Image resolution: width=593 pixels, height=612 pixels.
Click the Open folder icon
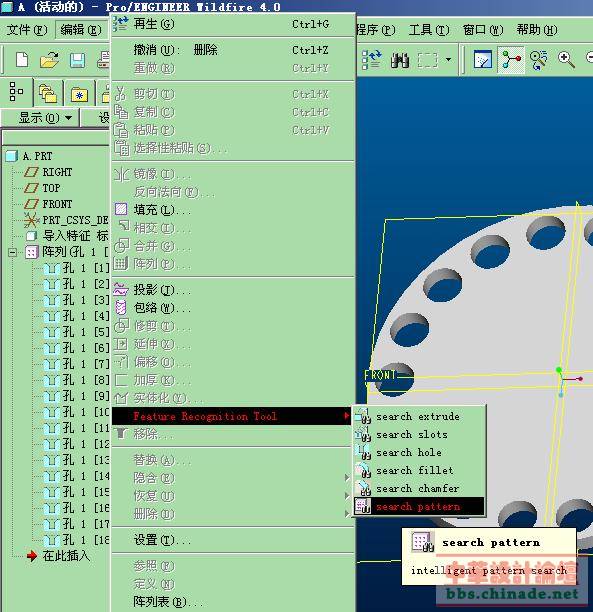49,60
